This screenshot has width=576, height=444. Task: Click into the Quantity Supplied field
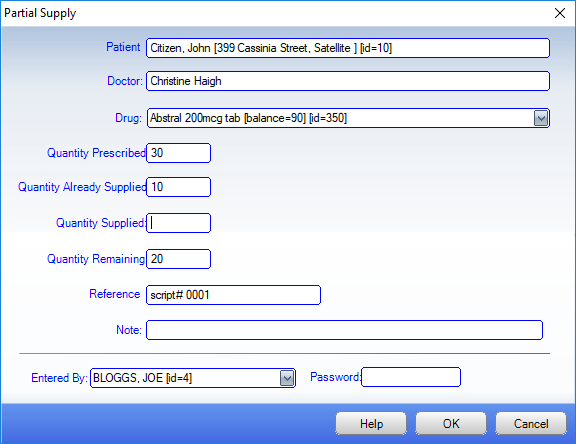[x=179, y=223]
